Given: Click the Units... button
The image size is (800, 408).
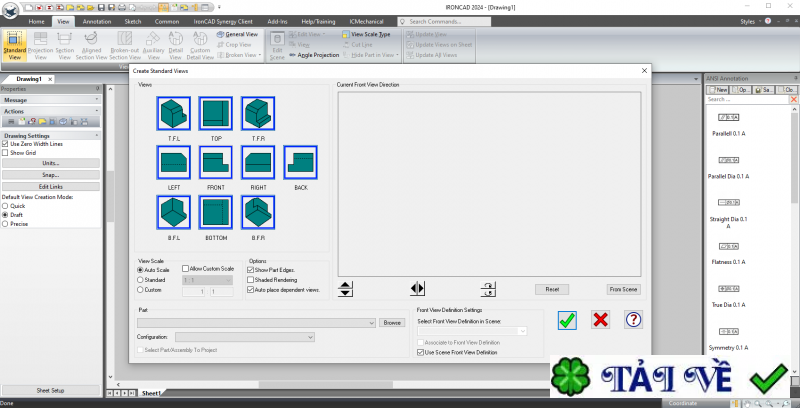Looking at the screenshot, I should (51, 163).
